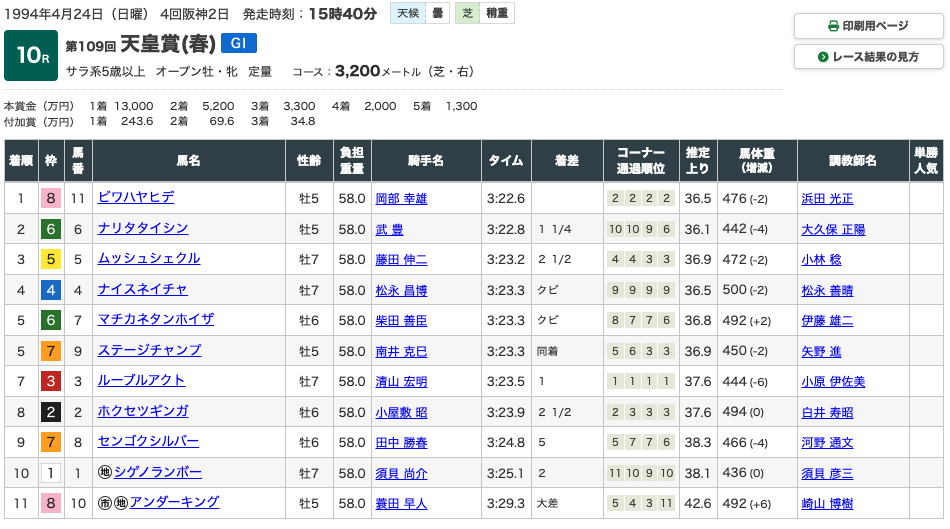
Task: View jockey 武 豊's page
Action: click(387, 229)
